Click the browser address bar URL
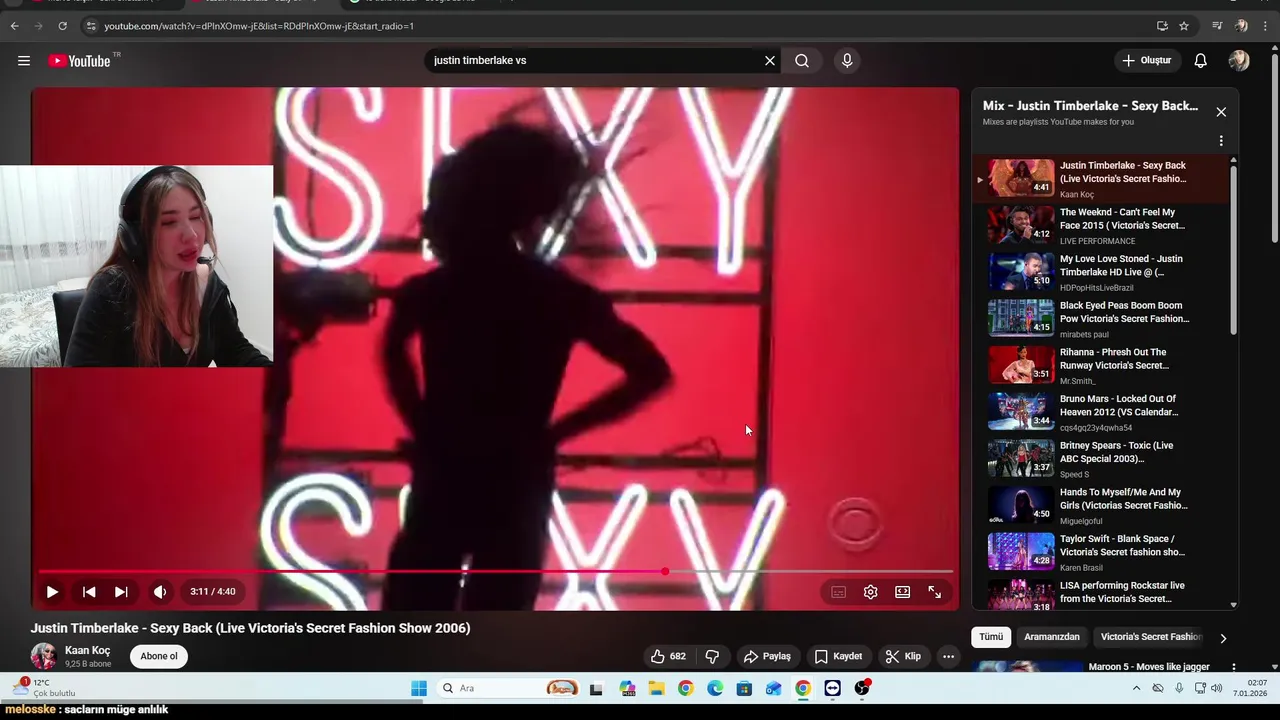The width and height of the screenshot is (1280, 720). 259,26
